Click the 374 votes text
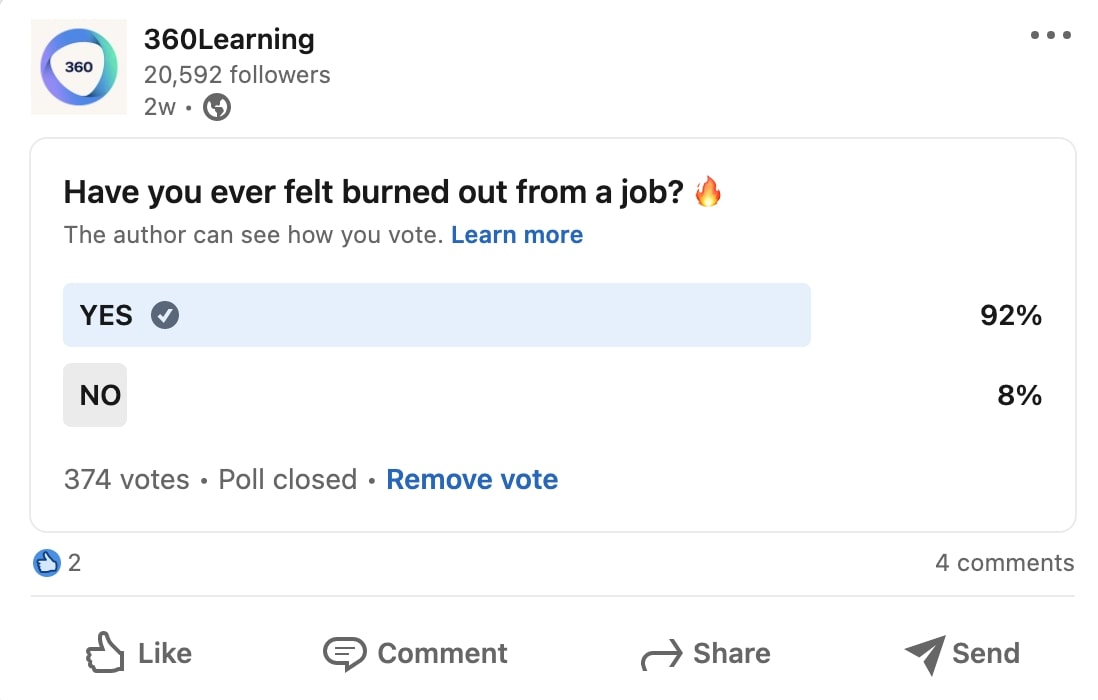Image resolution: width=1098 pixels, height=700 pixels. (x=125, y=479)
